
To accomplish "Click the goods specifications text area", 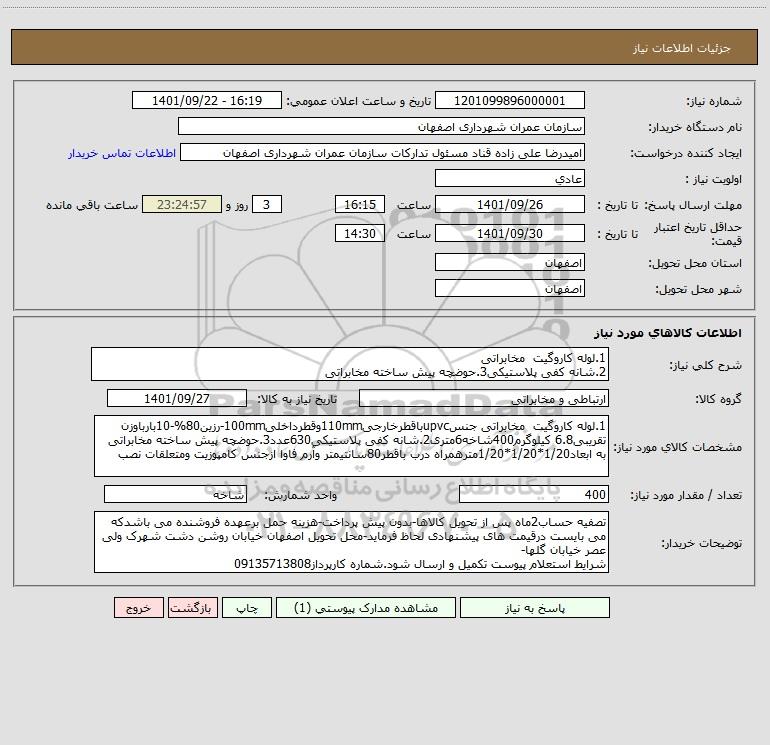I will [351, 446].
